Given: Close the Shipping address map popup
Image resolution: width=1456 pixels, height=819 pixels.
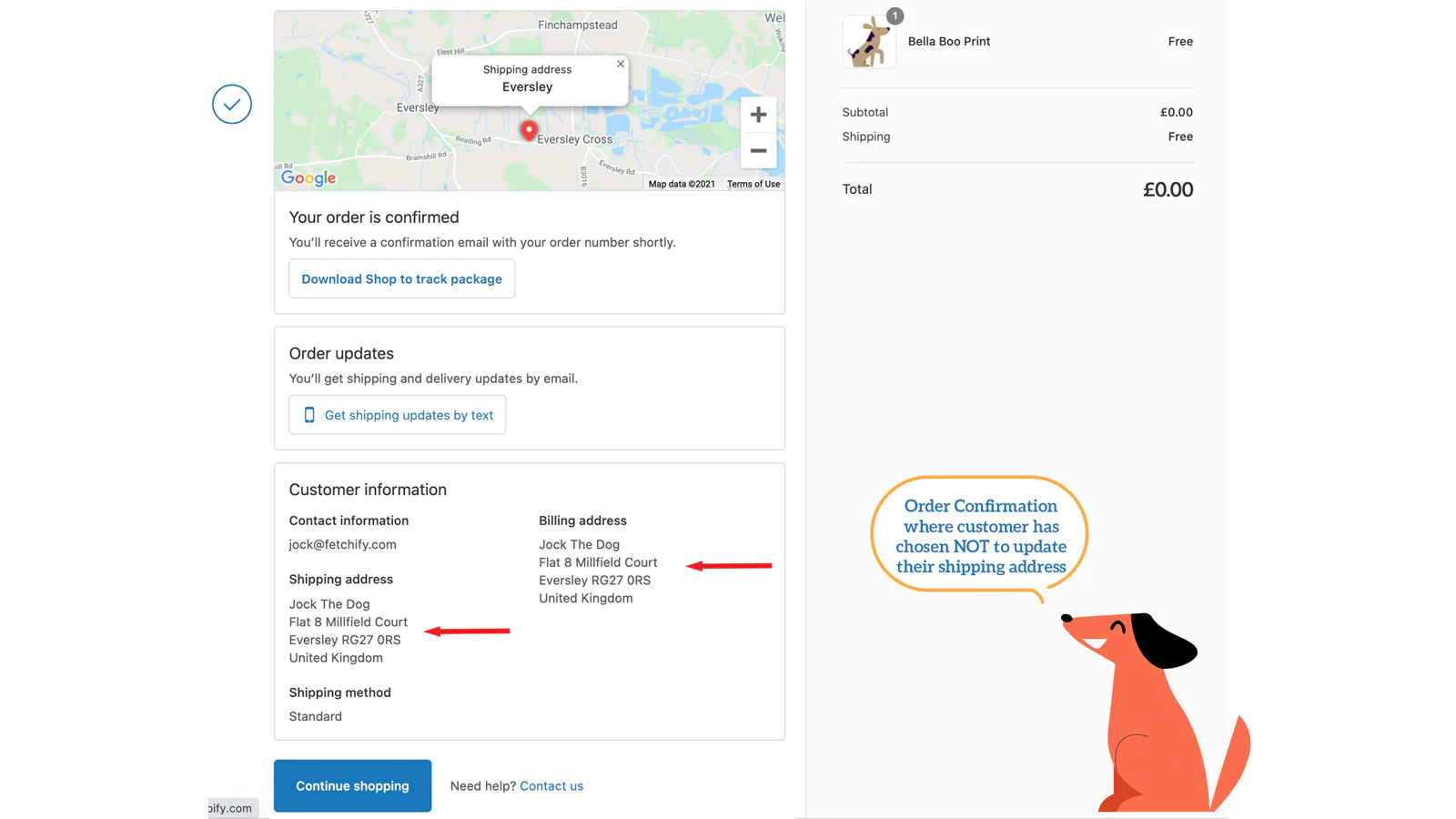Looking at the screenshot, I should [x=621, y=65].
